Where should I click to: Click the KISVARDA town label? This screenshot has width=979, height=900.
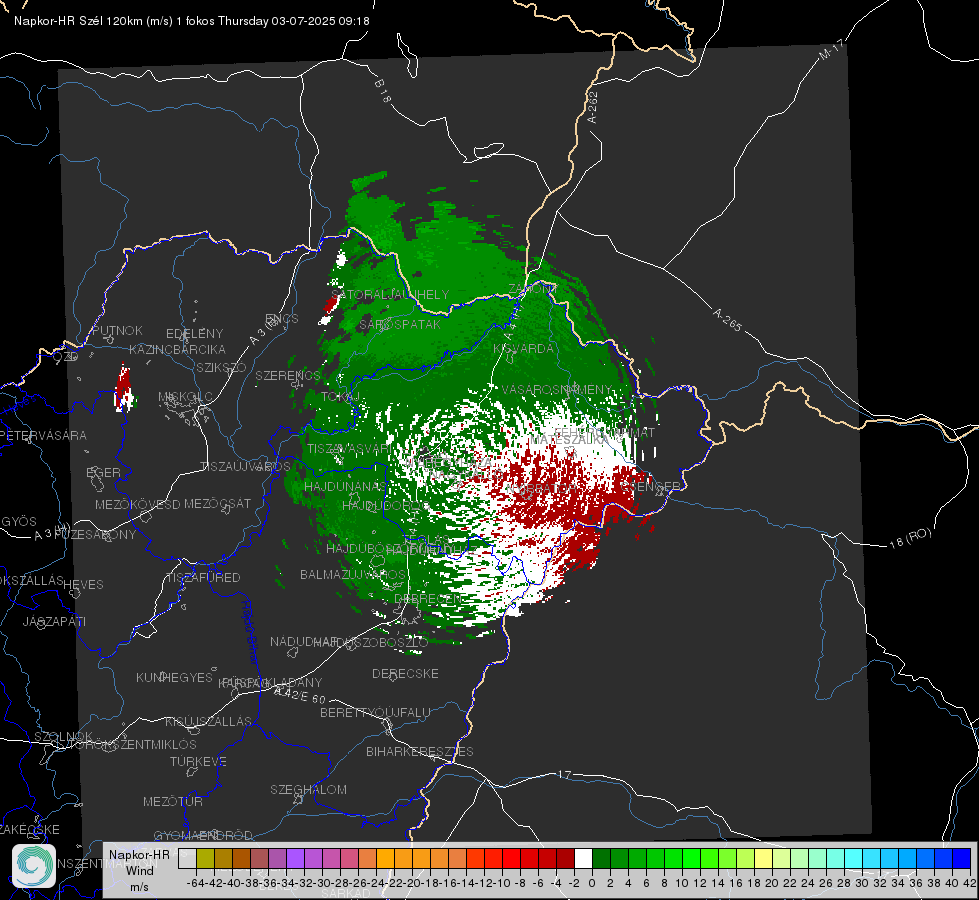point(524,349)
